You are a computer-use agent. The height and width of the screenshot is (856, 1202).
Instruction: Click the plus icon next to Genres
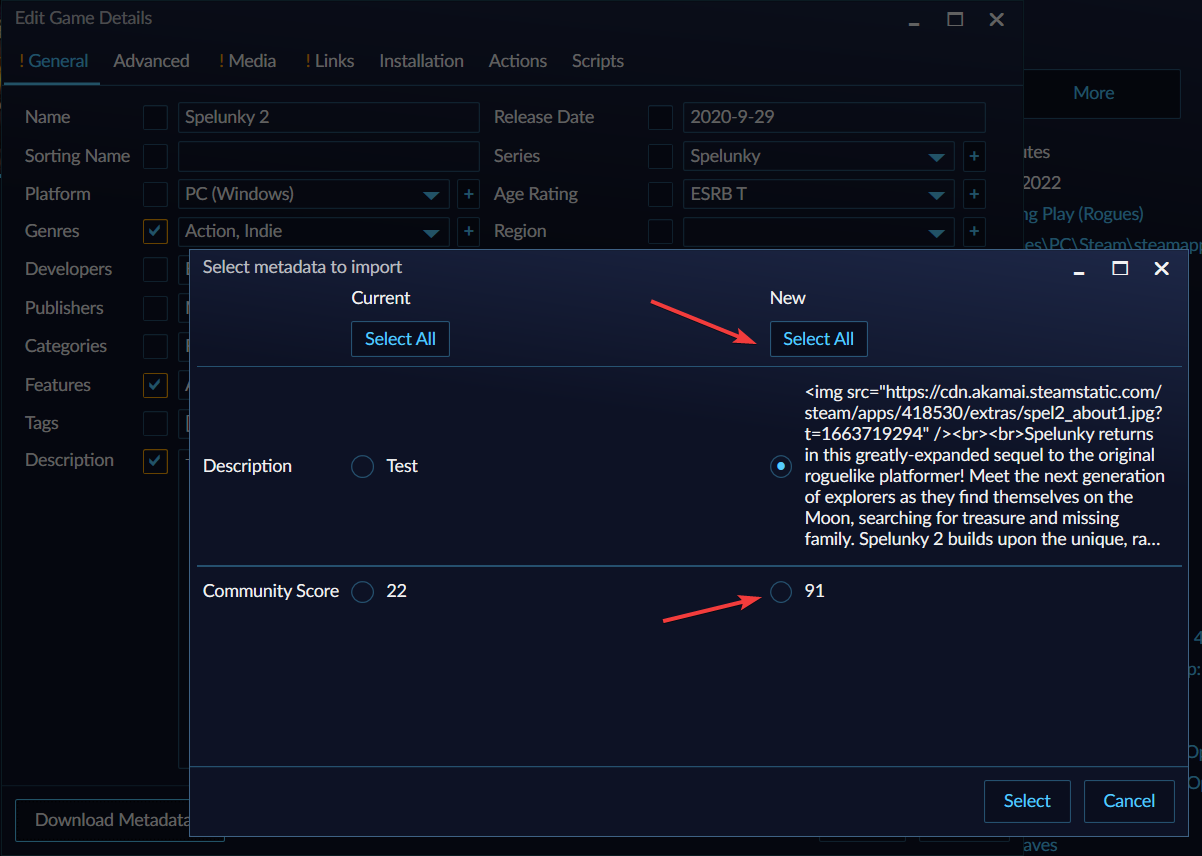coord(468,231)
